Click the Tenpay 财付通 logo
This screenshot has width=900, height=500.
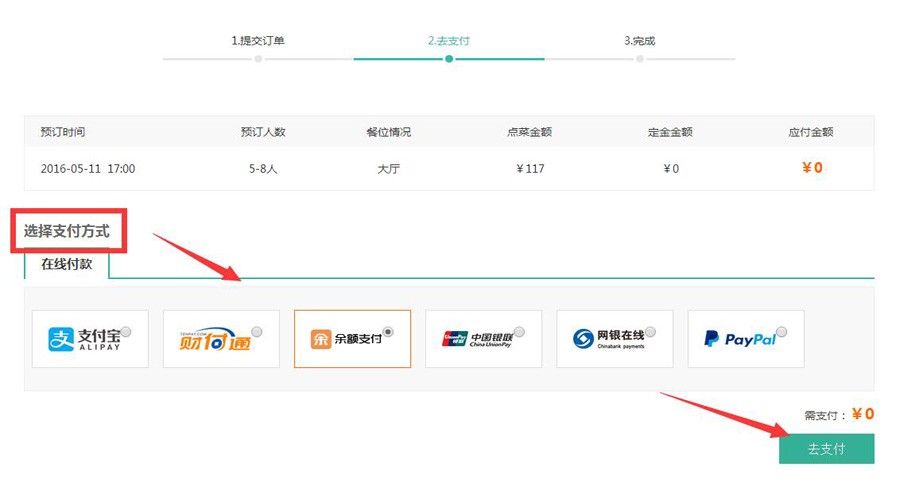(x=215, y=340)
